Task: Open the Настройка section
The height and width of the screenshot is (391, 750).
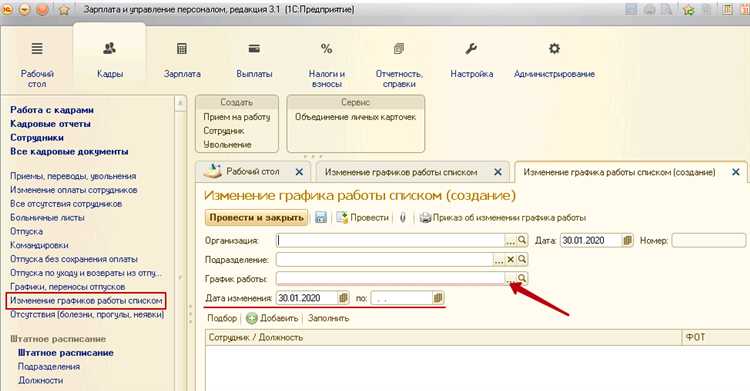Action: click(471, 60)
